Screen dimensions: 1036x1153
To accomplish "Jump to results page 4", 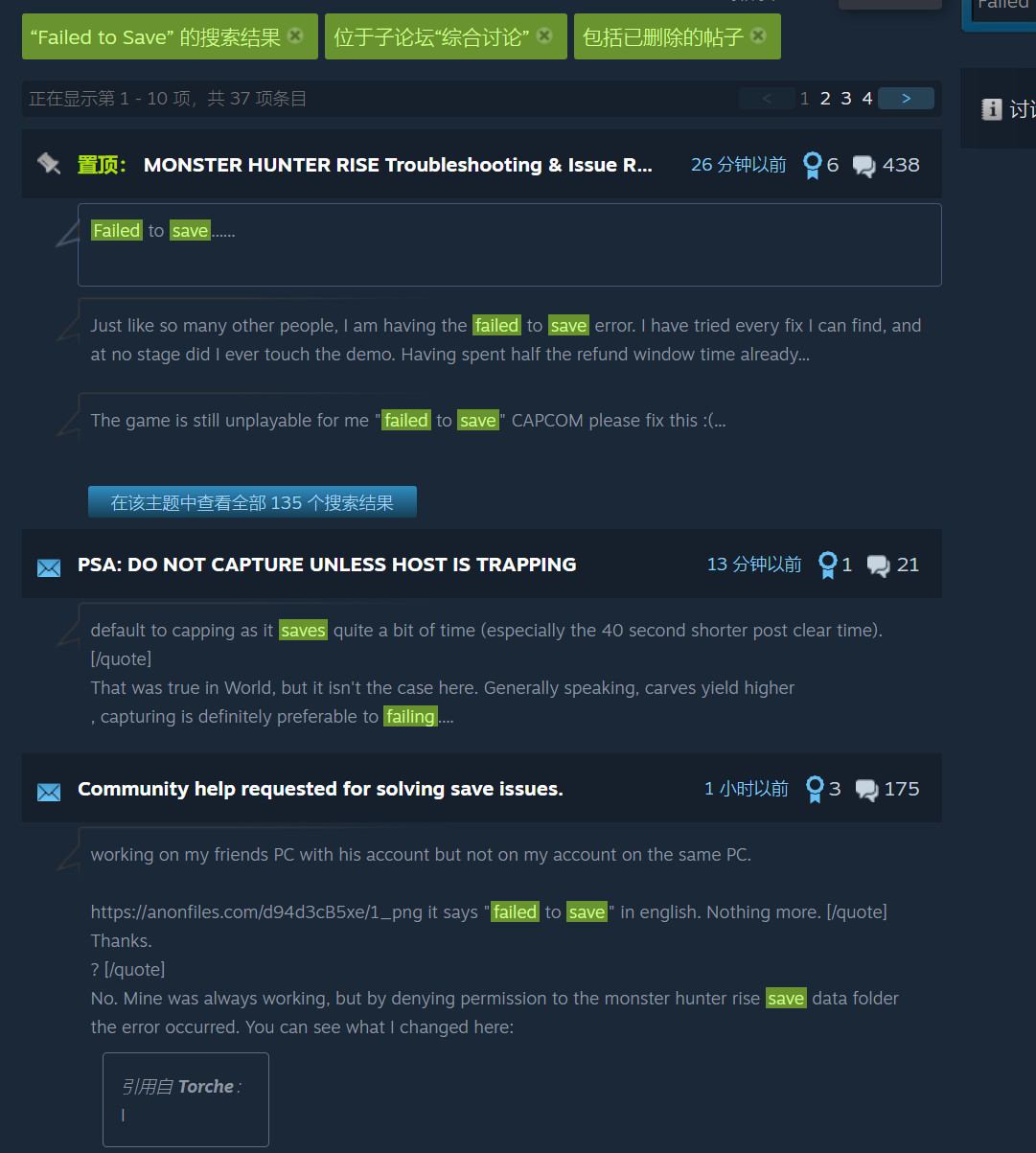I will 866,98.
